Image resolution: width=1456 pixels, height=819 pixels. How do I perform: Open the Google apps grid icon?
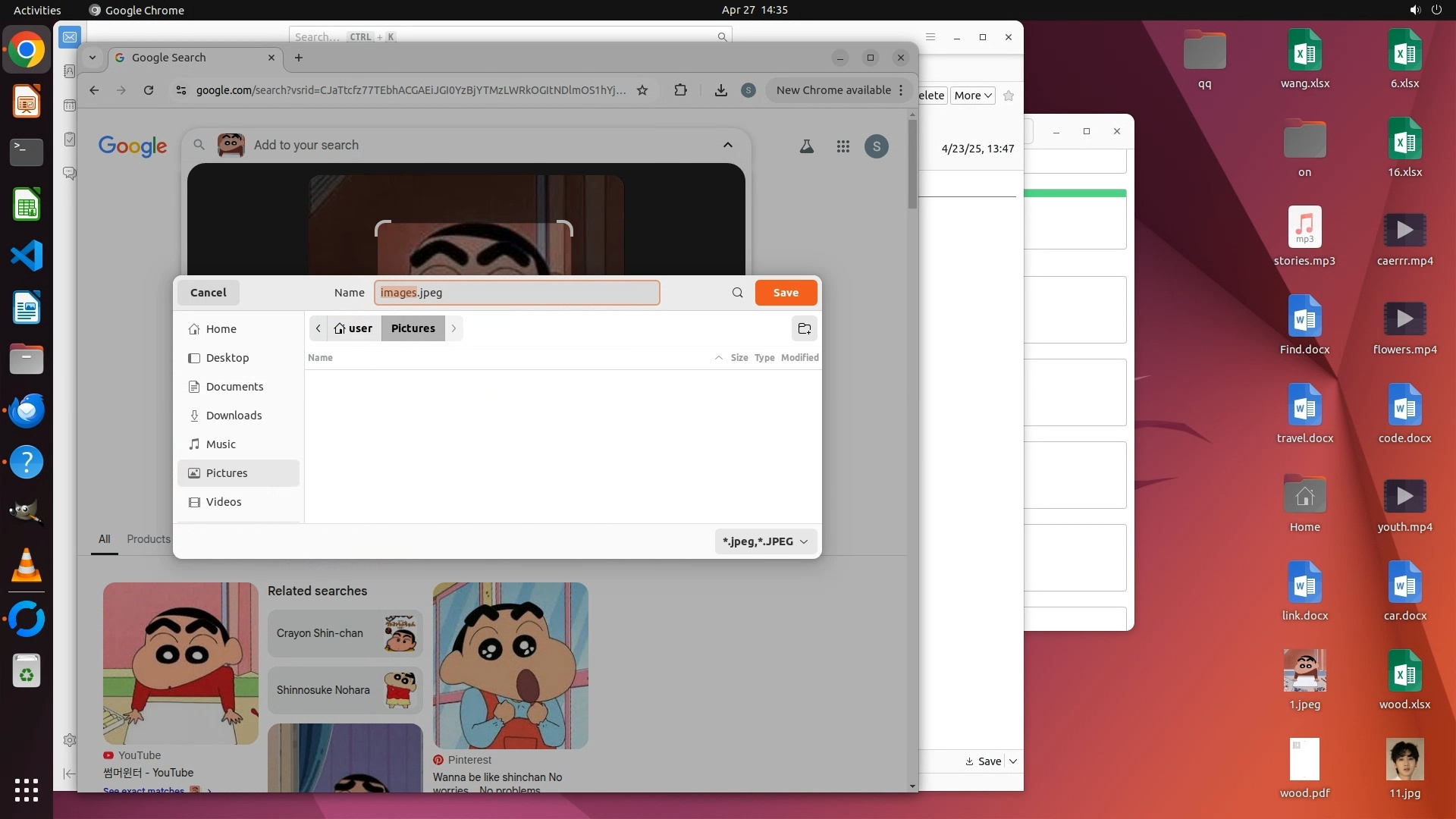(x=843, y=146)
